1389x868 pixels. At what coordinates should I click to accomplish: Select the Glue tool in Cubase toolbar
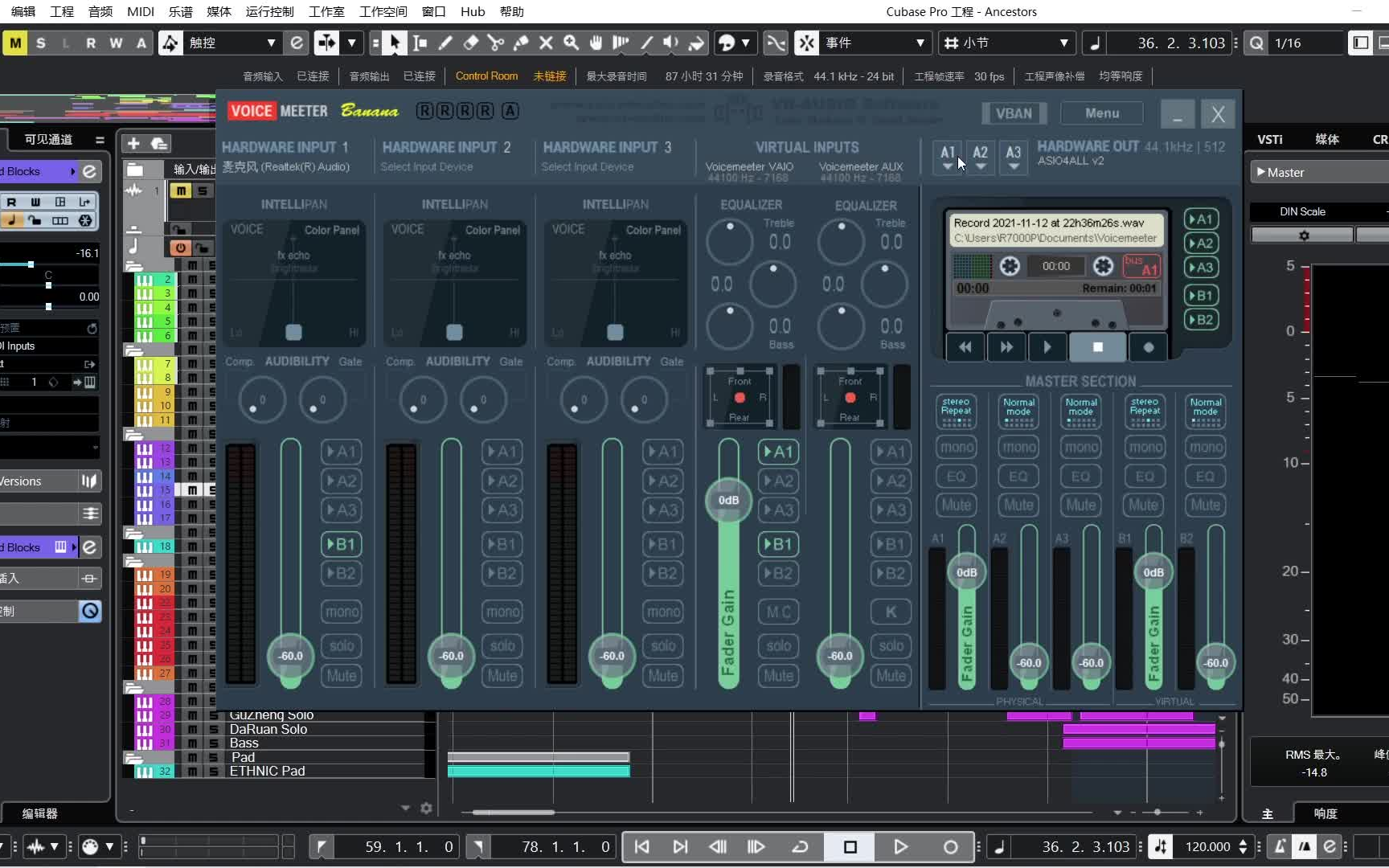point(521,43)
